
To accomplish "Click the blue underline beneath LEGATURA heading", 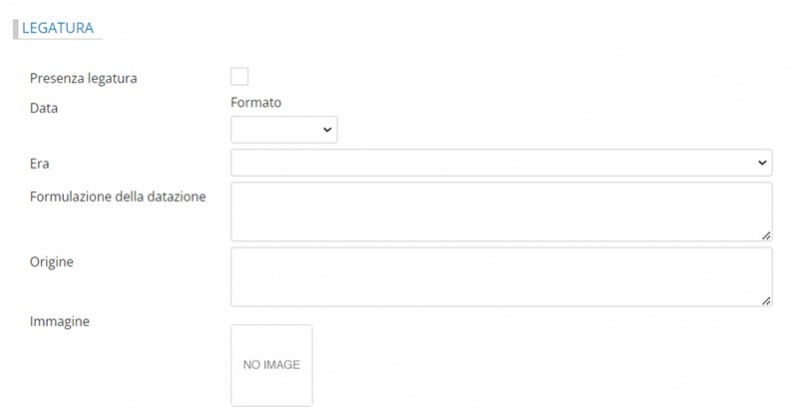I will [58, 40].
